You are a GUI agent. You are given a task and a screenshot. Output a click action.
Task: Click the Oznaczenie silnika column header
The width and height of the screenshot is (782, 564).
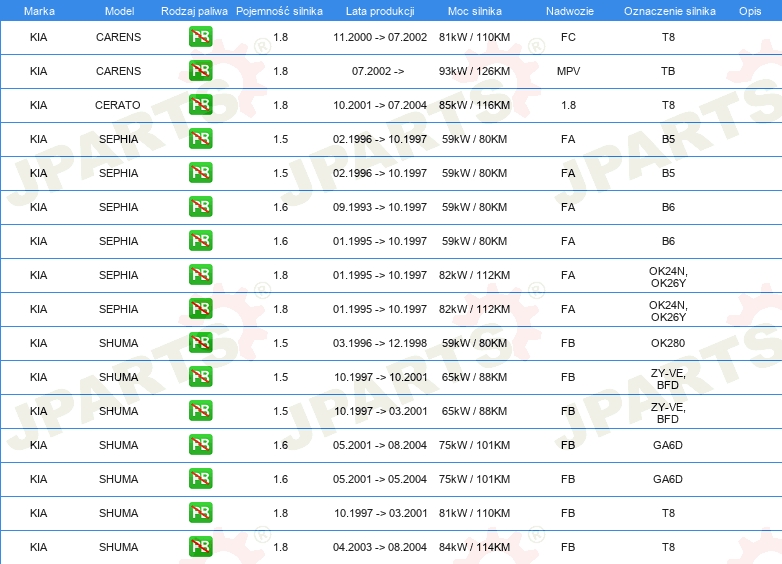coord(669,11)
